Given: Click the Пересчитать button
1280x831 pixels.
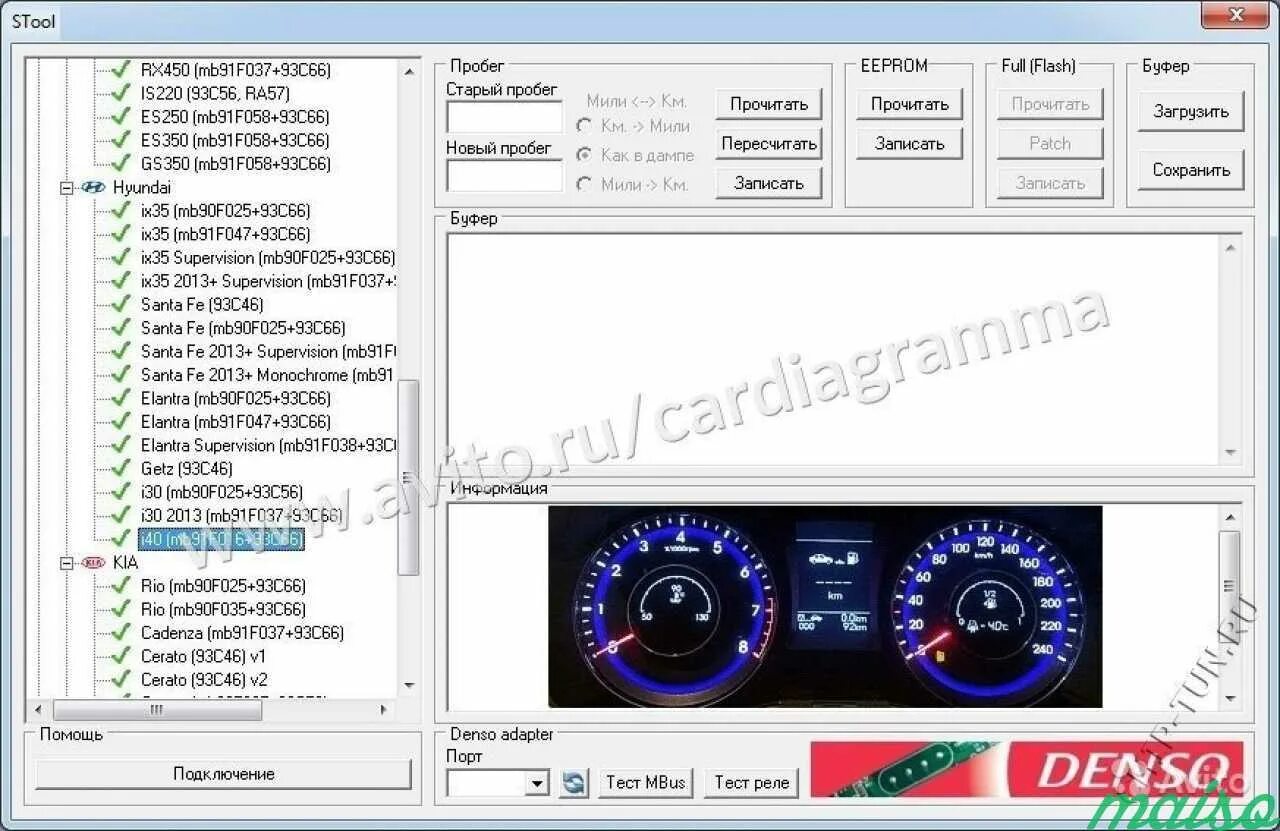Looking at the screenshot, I should (768, 143).
